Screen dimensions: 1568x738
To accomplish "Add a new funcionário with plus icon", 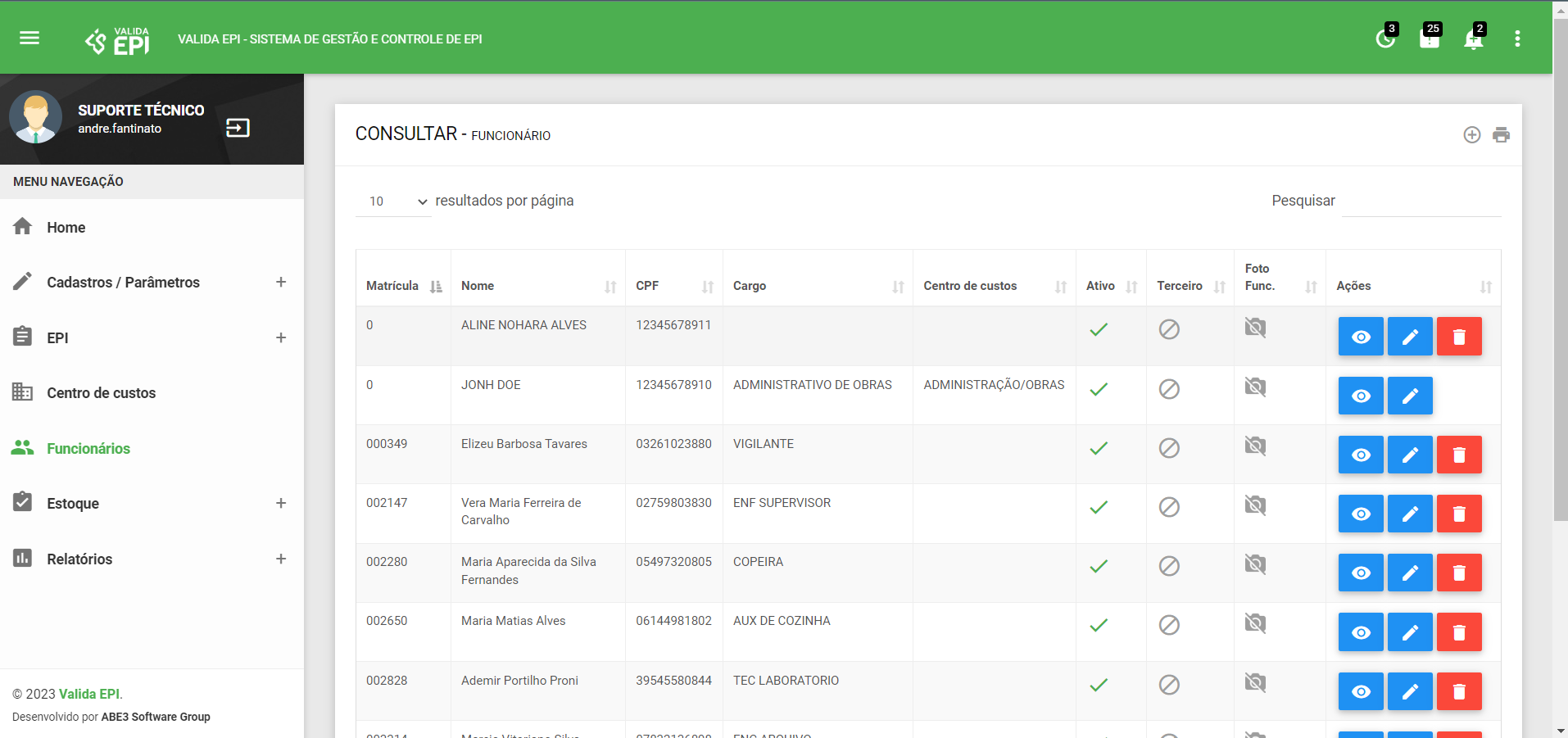I will pos(1472,135).
